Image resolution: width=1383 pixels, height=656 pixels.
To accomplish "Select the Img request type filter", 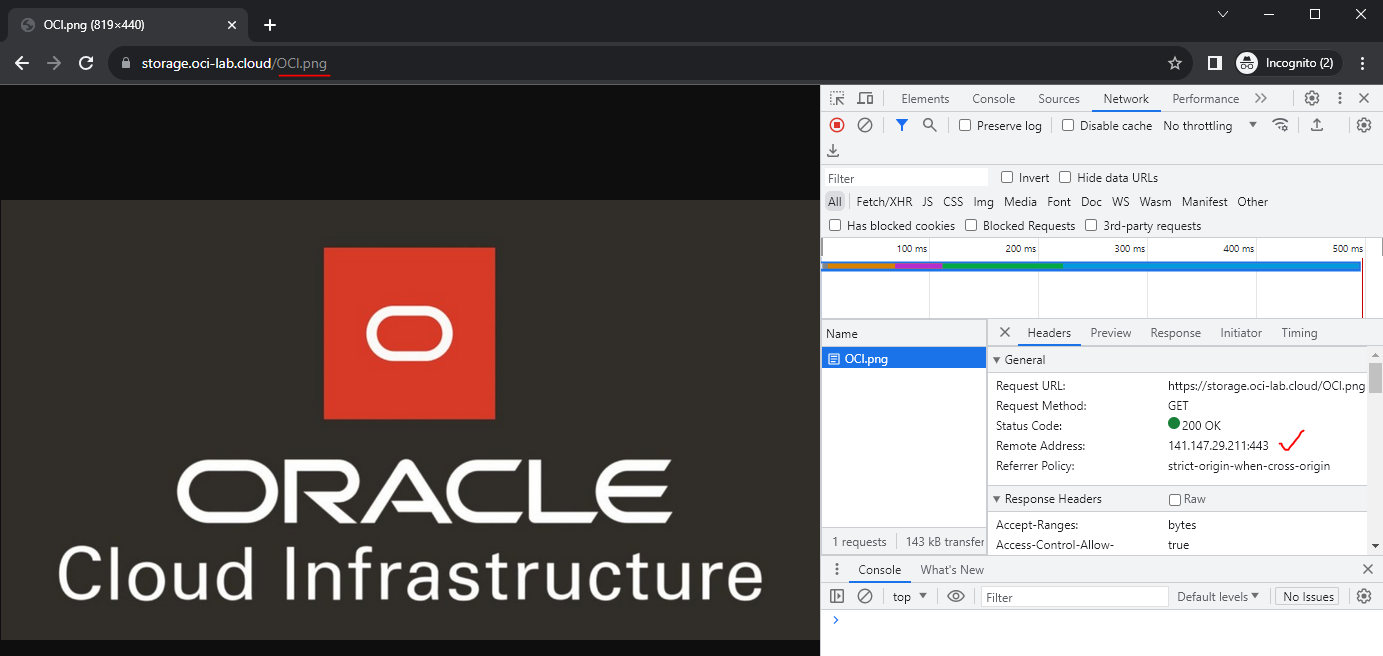I will point(983,202).
